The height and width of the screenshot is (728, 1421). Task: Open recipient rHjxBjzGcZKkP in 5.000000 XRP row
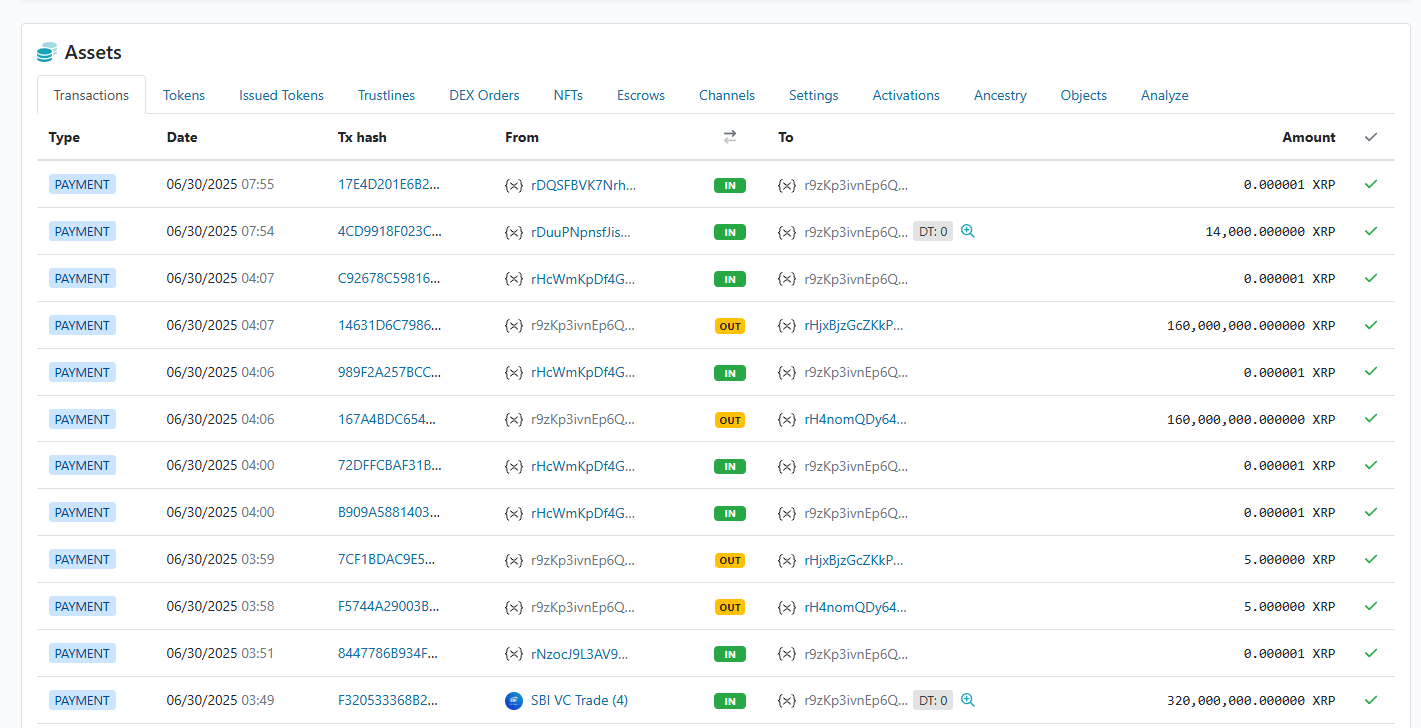click(854, 559)
